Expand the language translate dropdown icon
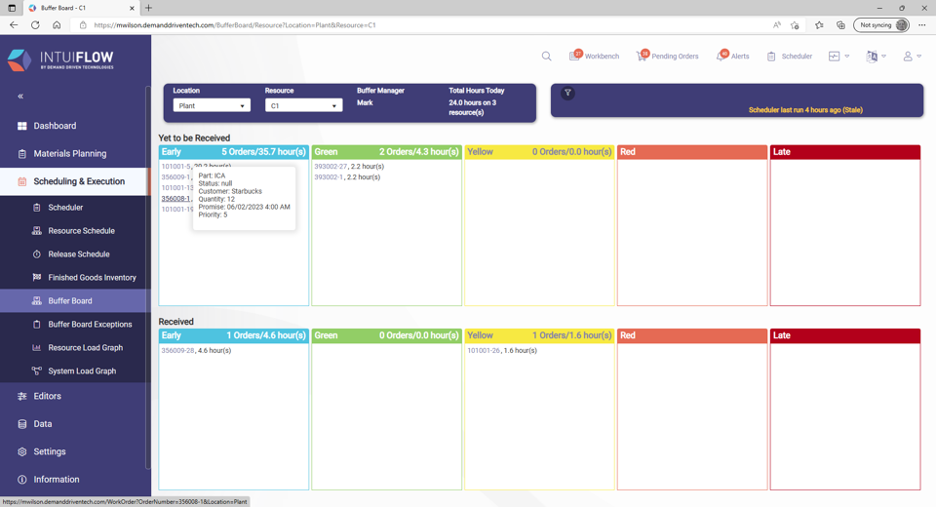The image size is (936, 508). click(876, 56)
